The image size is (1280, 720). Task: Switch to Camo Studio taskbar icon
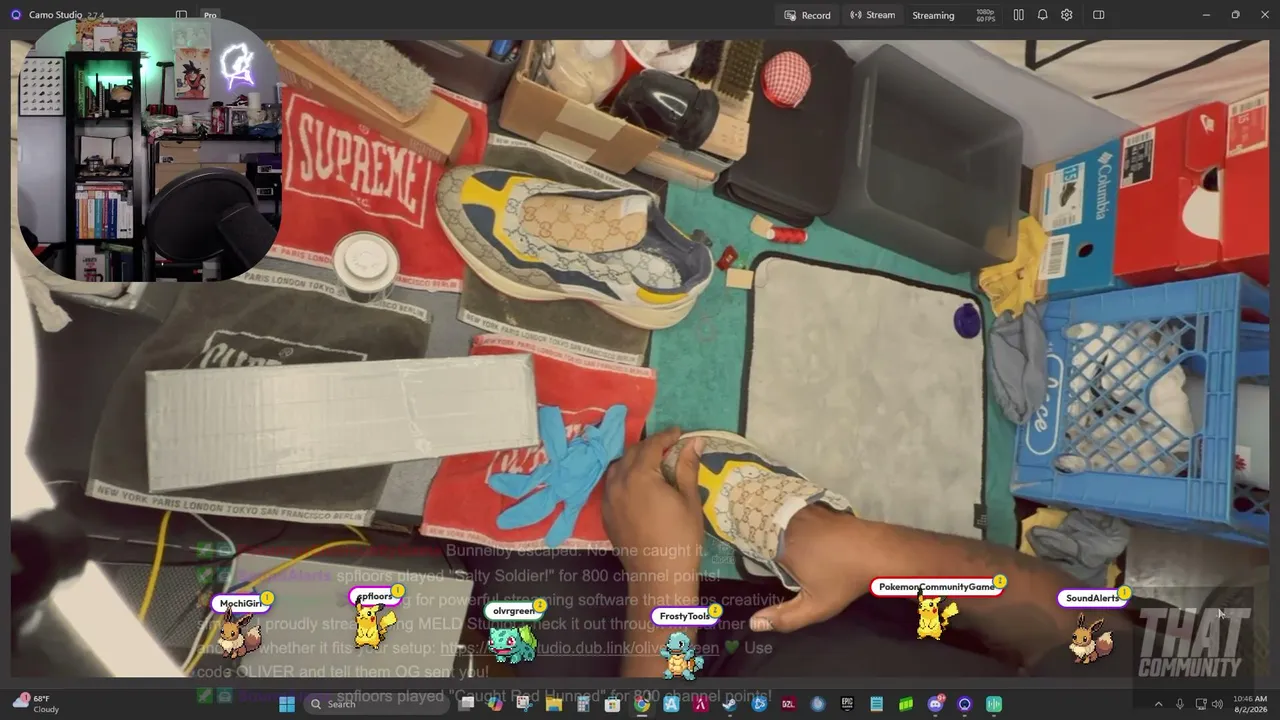click(x=965, y=704)
